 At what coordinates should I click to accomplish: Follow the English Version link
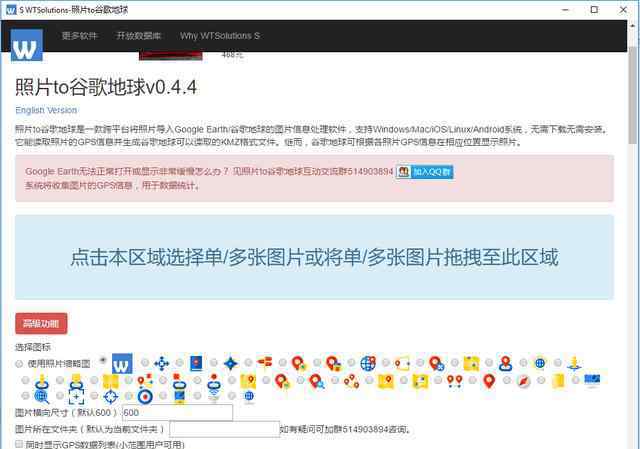[x=46, y=110]
